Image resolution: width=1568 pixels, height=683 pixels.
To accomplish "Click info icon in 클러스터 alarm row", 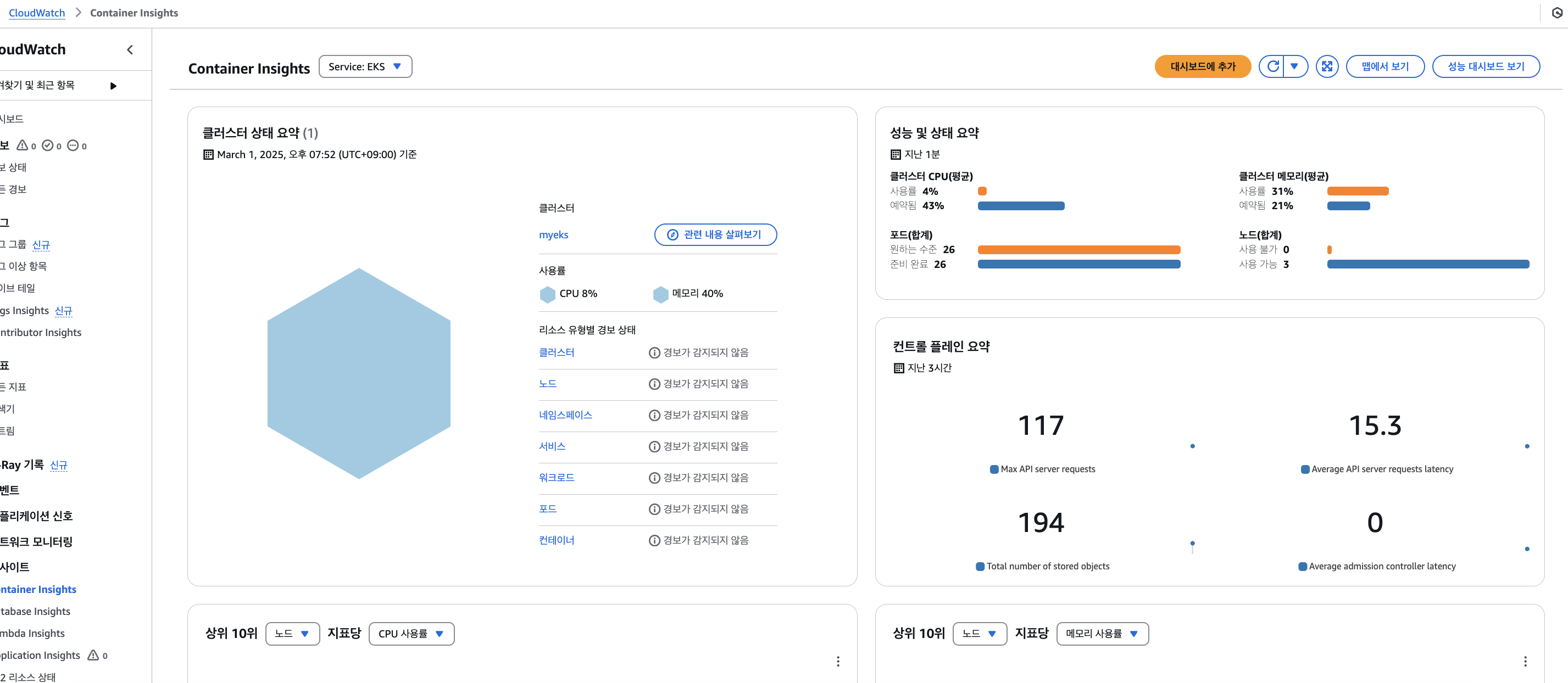I will point(654,352).
